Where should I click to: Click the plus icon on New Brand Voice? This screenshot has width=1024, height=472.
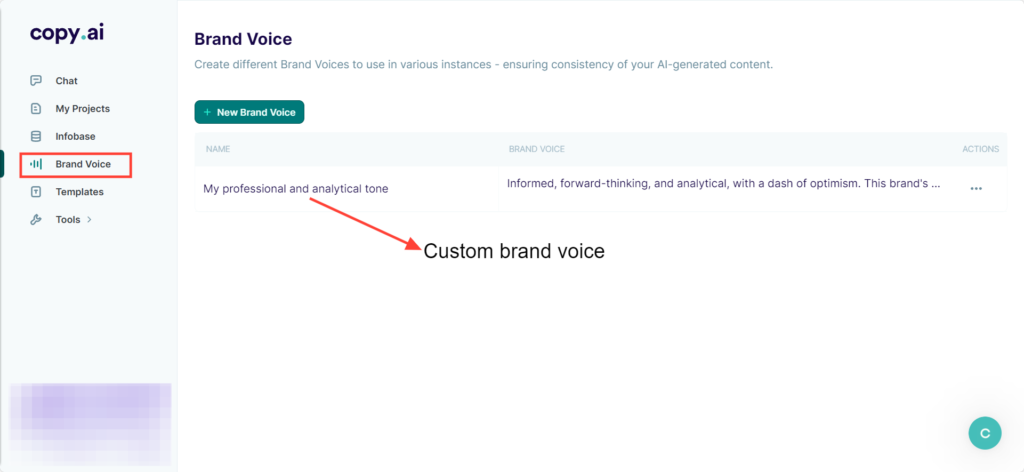pos(208,112)
